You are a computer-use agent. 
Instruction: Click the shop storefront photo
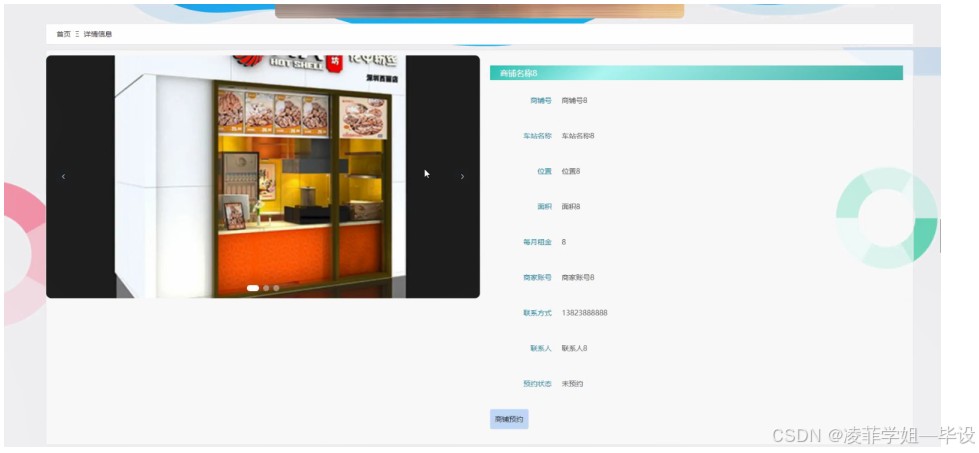[x=260, y=177]
